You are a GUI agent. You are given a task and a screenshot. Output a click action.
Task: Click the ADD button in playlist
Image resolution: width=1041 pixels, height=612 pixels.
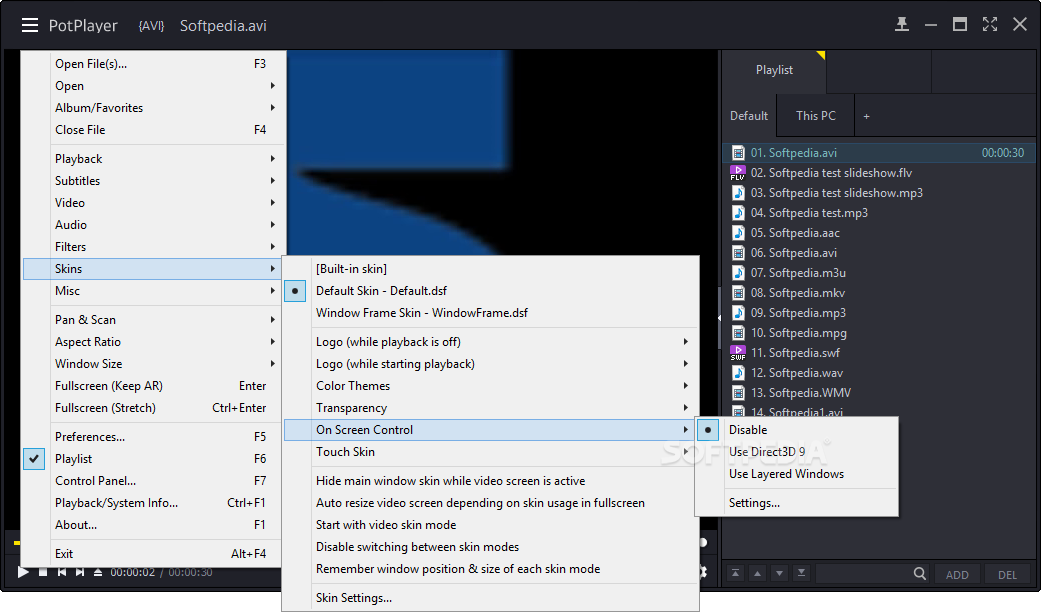[957, 575]
